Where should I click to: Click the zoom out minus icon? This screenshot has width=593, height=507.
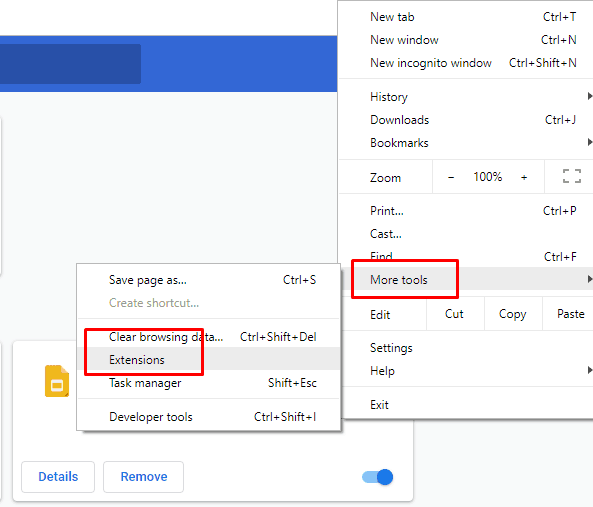click(x=451, y=177)
